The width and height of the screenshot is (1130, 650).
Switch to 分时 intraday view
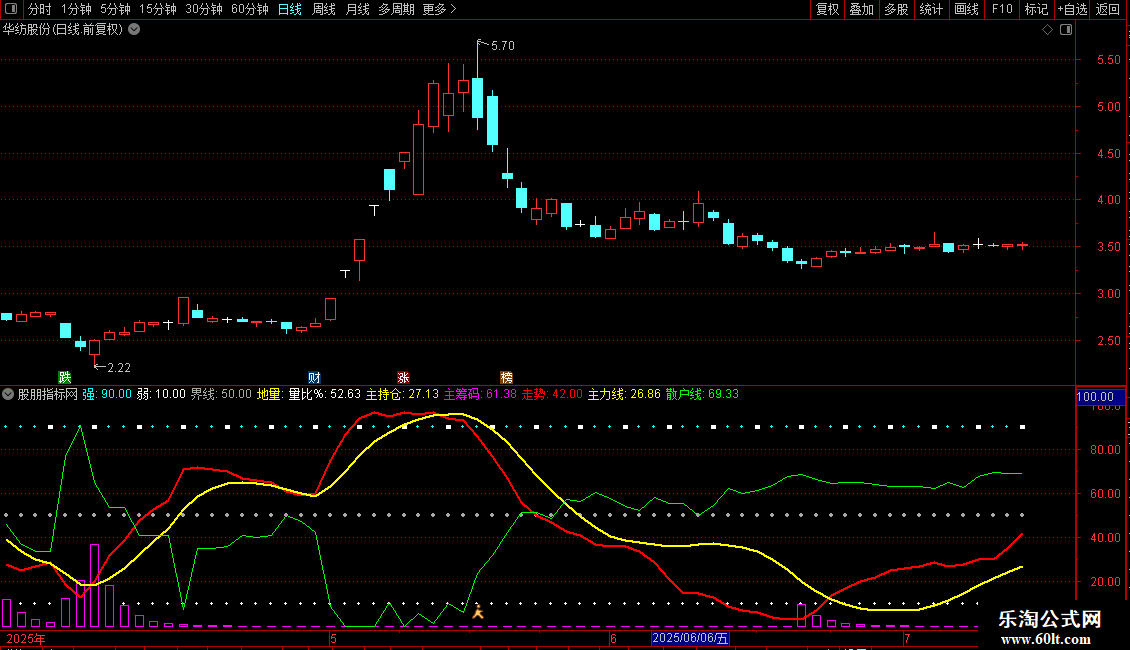point(40,9)
